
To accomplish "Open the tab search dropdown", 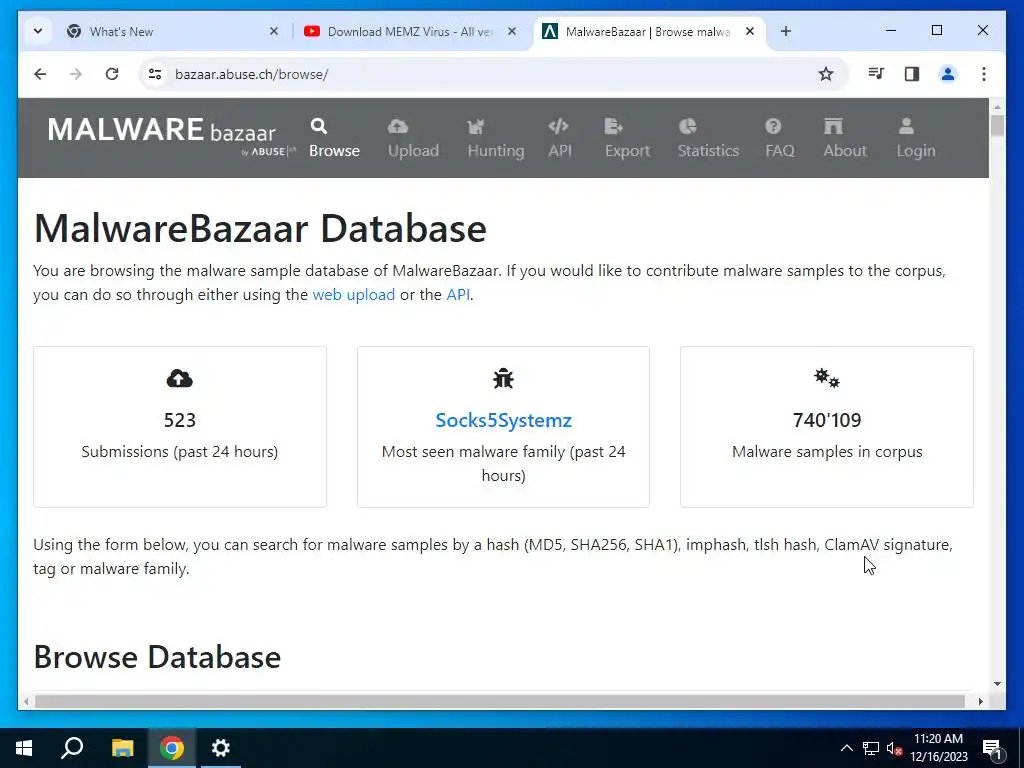I will 38,31.
